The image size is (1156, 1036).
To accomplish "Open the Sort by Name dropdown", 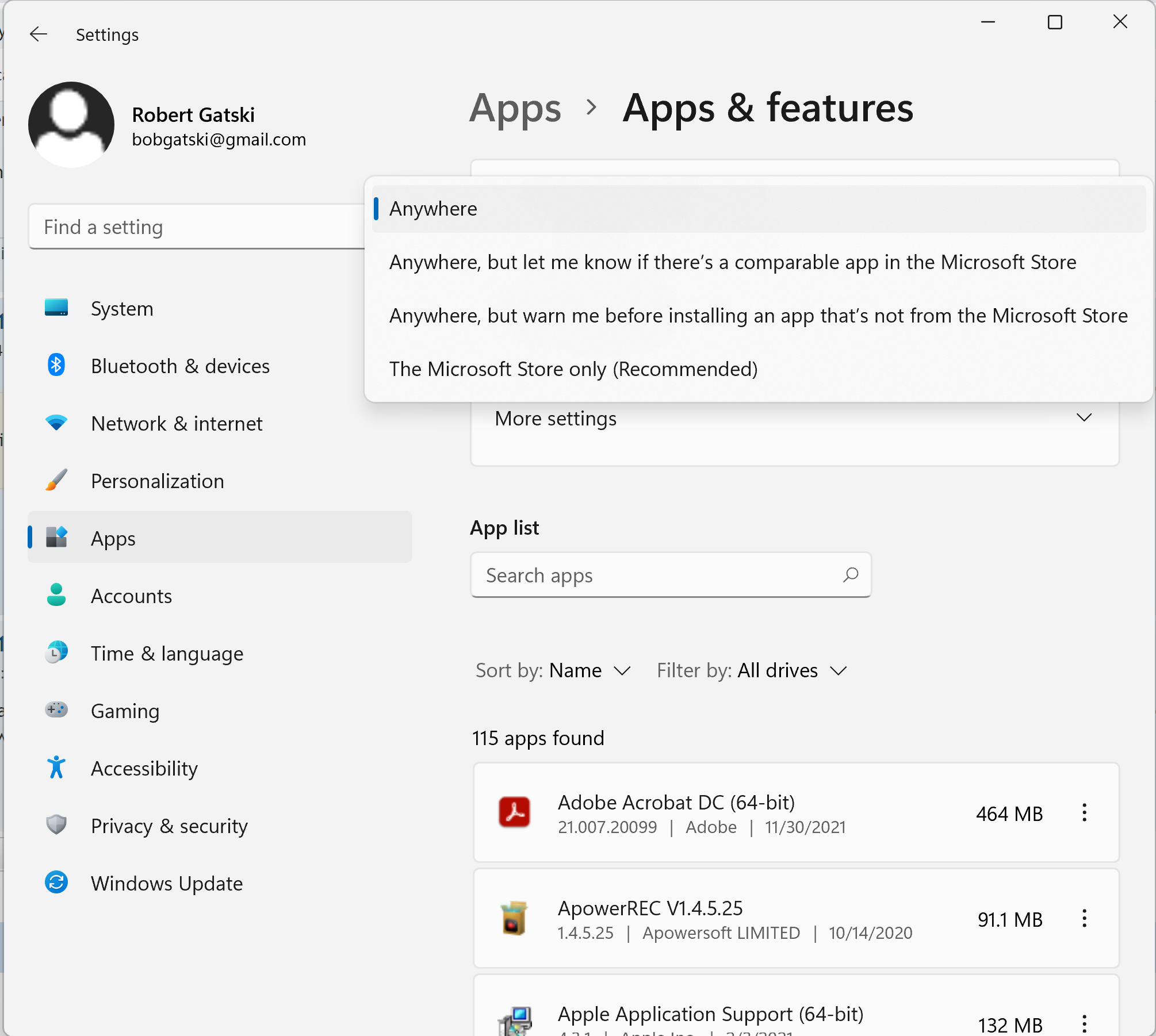I will point(553,670).
